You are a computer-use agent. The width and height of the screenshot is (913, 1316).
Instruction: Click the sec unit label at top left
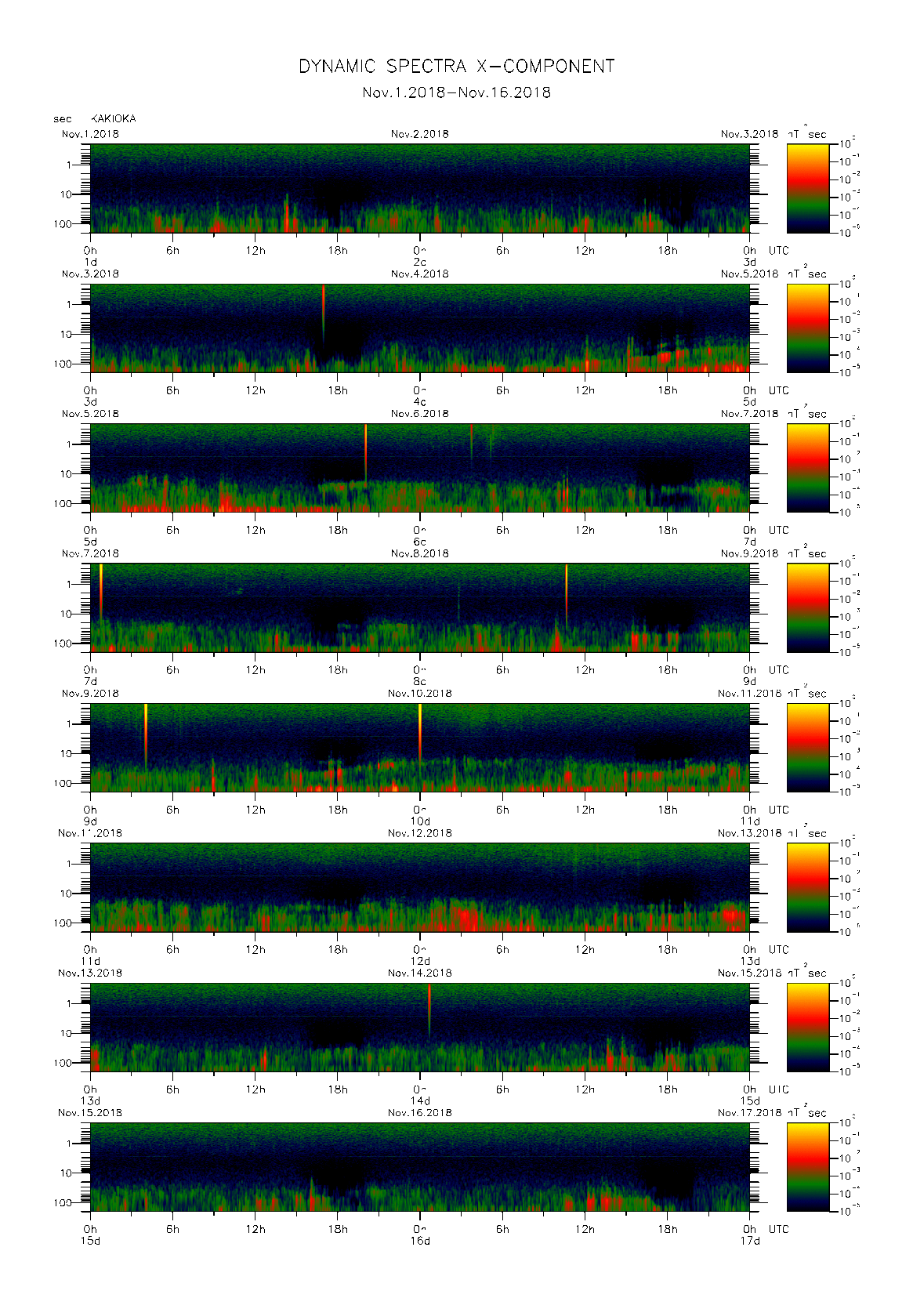(63, 119)
